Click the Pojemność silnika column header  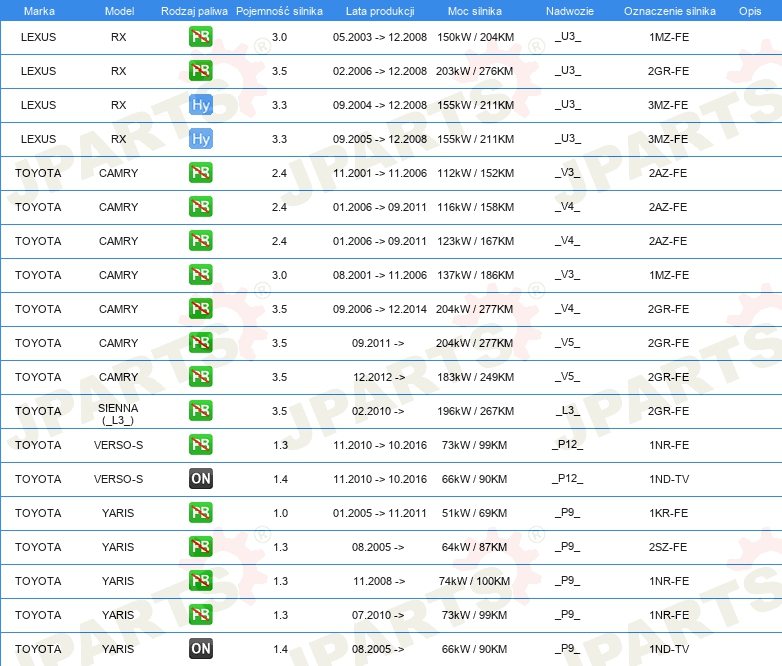pyautogui.click(x=279, y=11)
